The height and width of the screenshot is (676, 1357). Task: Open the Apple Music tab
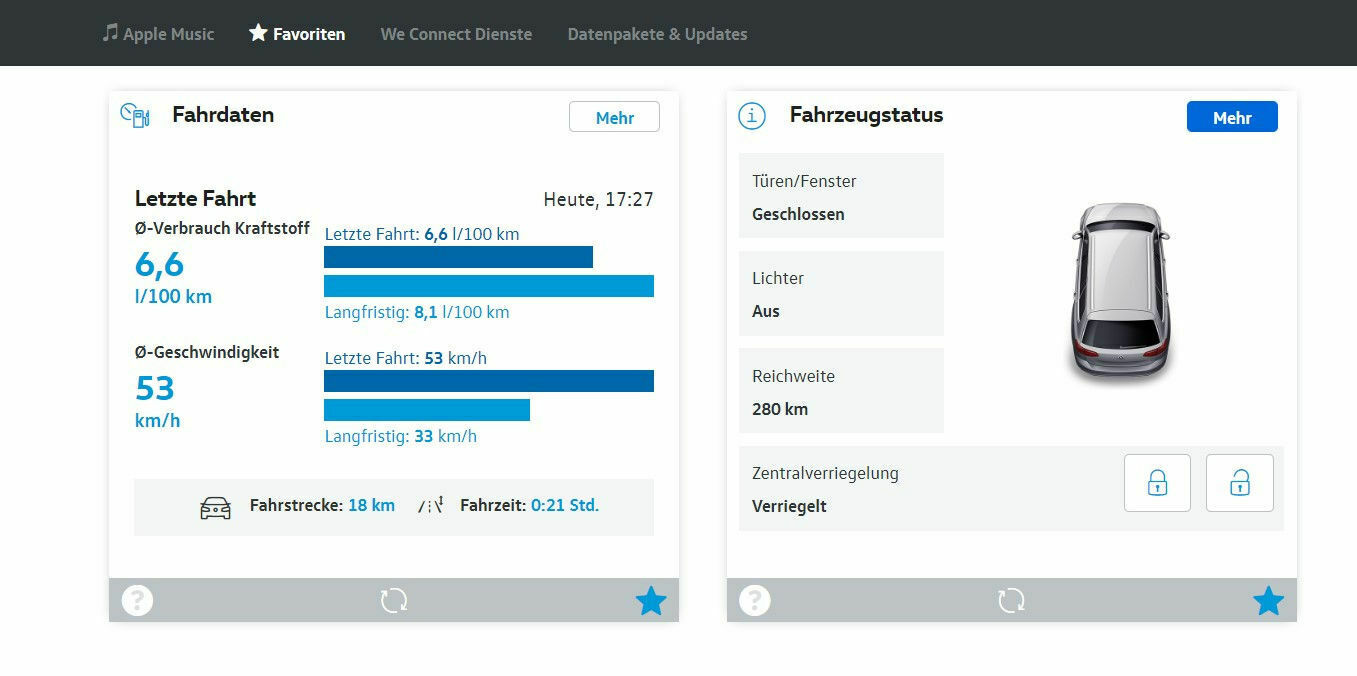[x=158, y=34]
